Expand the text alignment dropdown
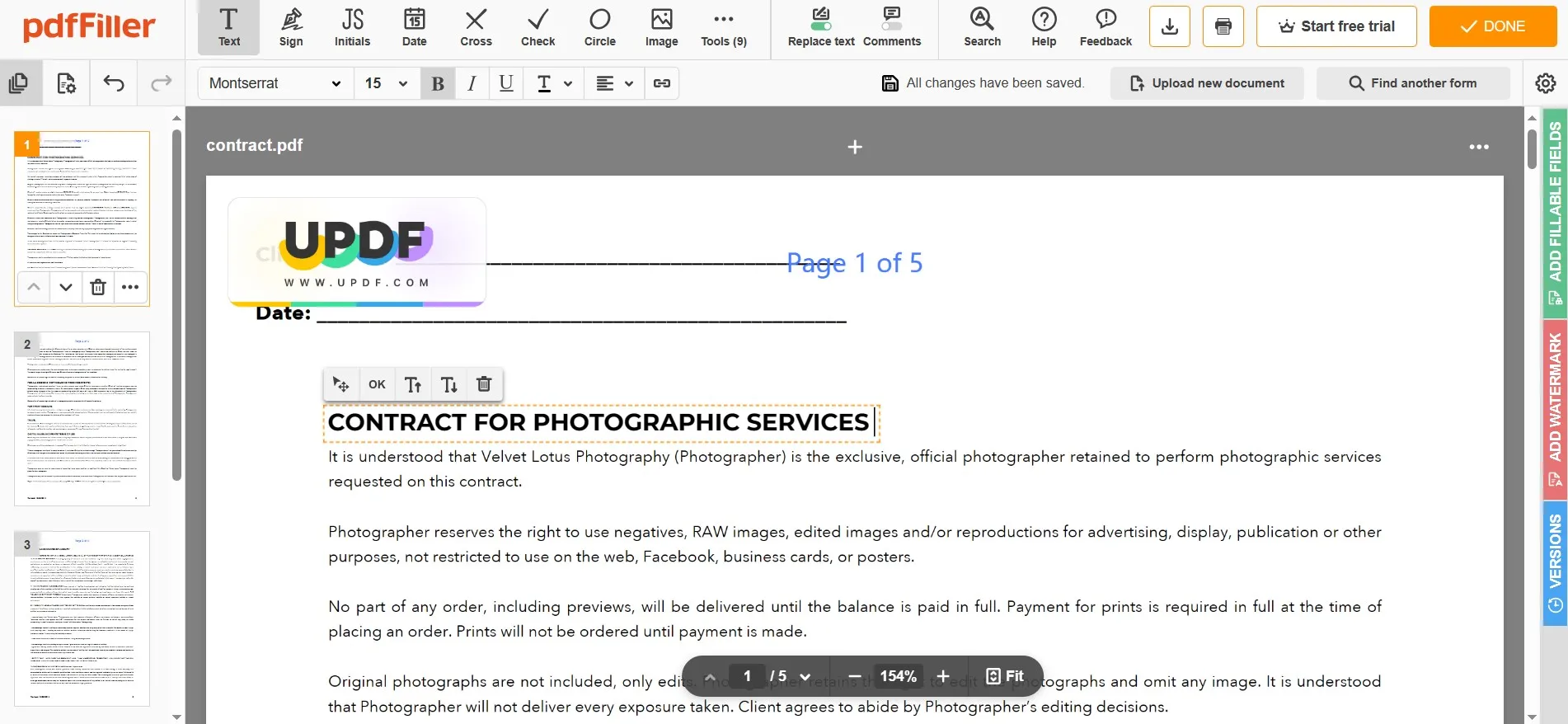Image resolution: width=1568 pixels, height=724 pixels. [x=614, y=83]
